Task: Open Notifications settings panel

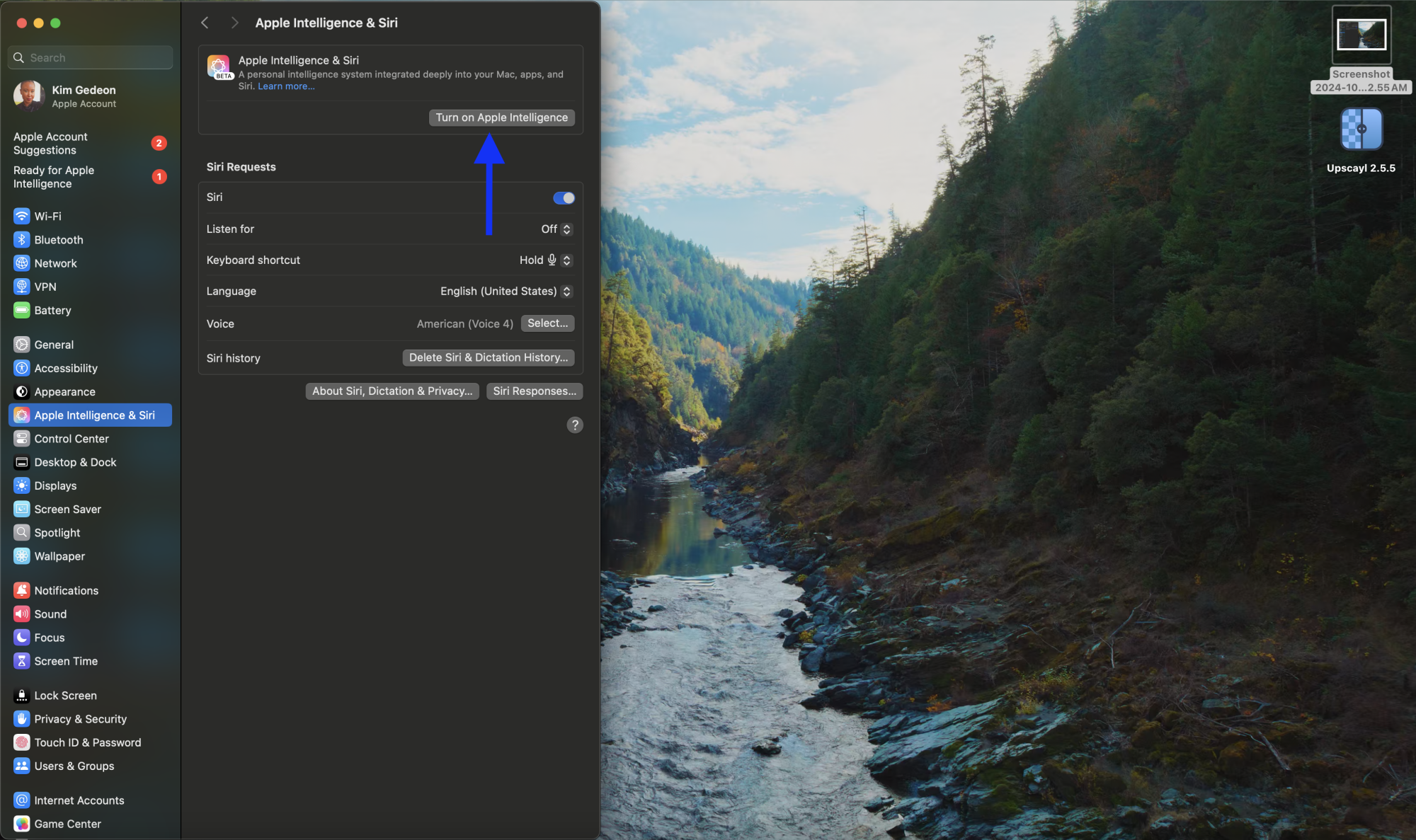Action: pos(66,590)
